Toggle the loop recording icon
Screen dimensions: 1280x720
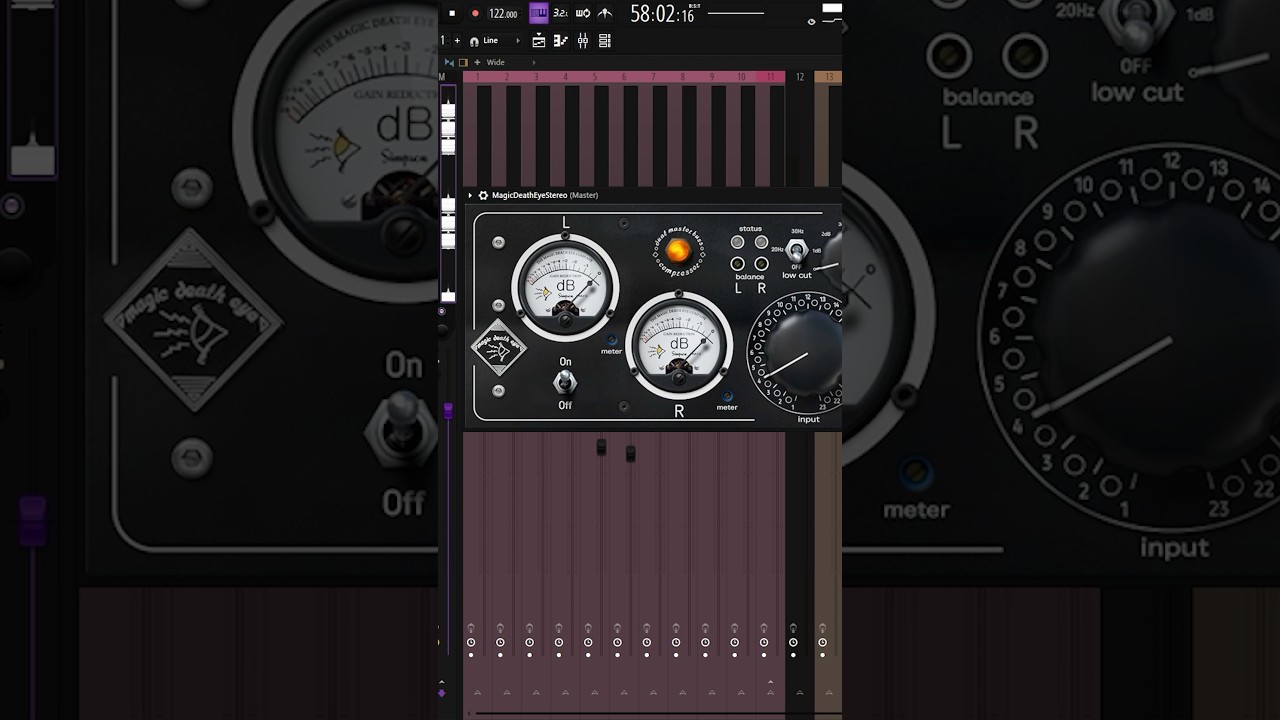tap(583, 13)
